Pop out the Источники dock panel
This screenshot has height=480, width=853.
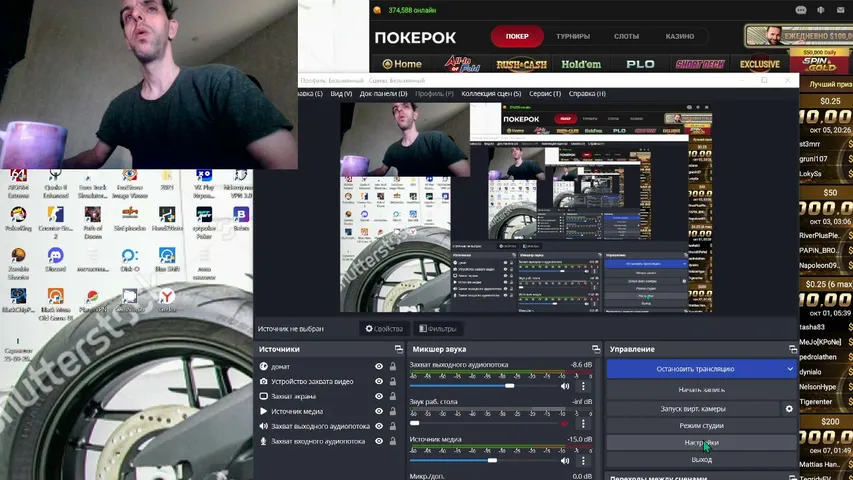[x=399, y=349]
